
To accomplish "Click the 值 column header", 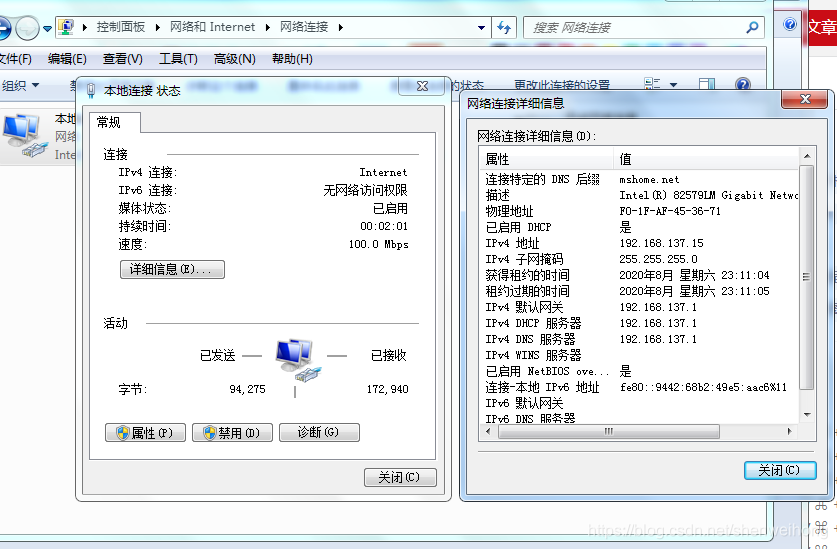I will (706, 159).
